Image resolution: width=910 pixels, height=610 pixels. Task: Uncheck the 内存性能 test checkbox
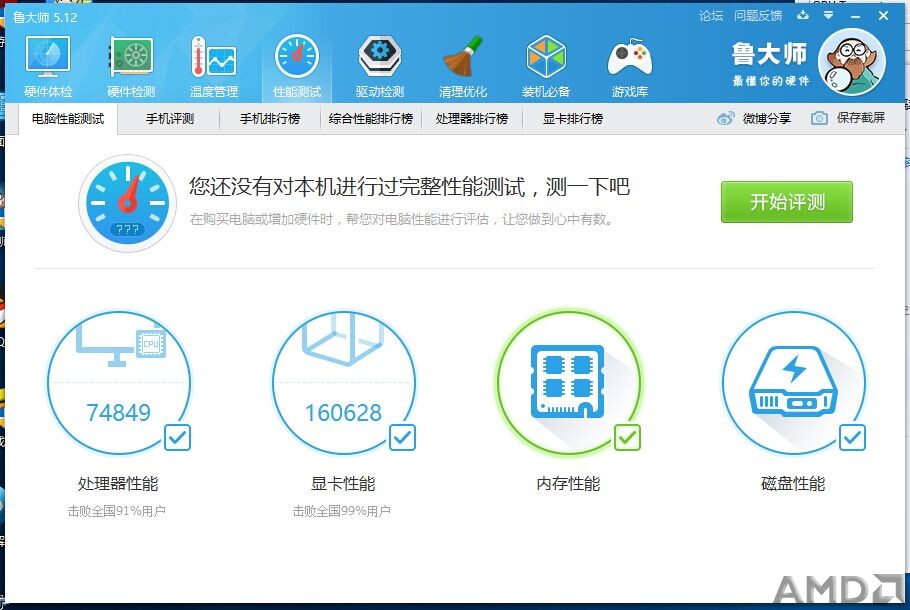(x=627, y=438)
